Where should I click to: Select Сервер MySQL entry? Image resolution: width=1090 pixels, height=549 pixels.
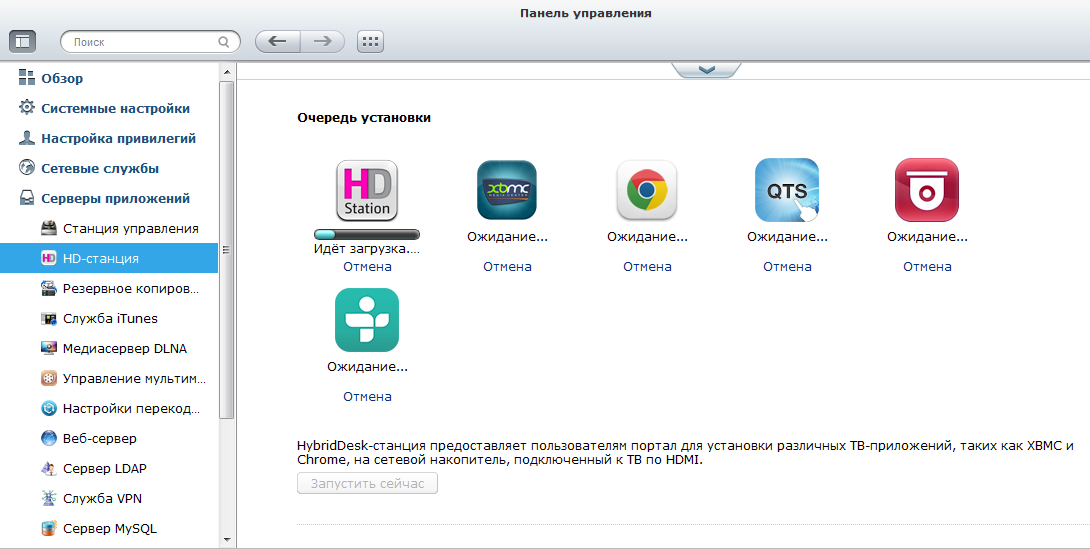(110, 528)
